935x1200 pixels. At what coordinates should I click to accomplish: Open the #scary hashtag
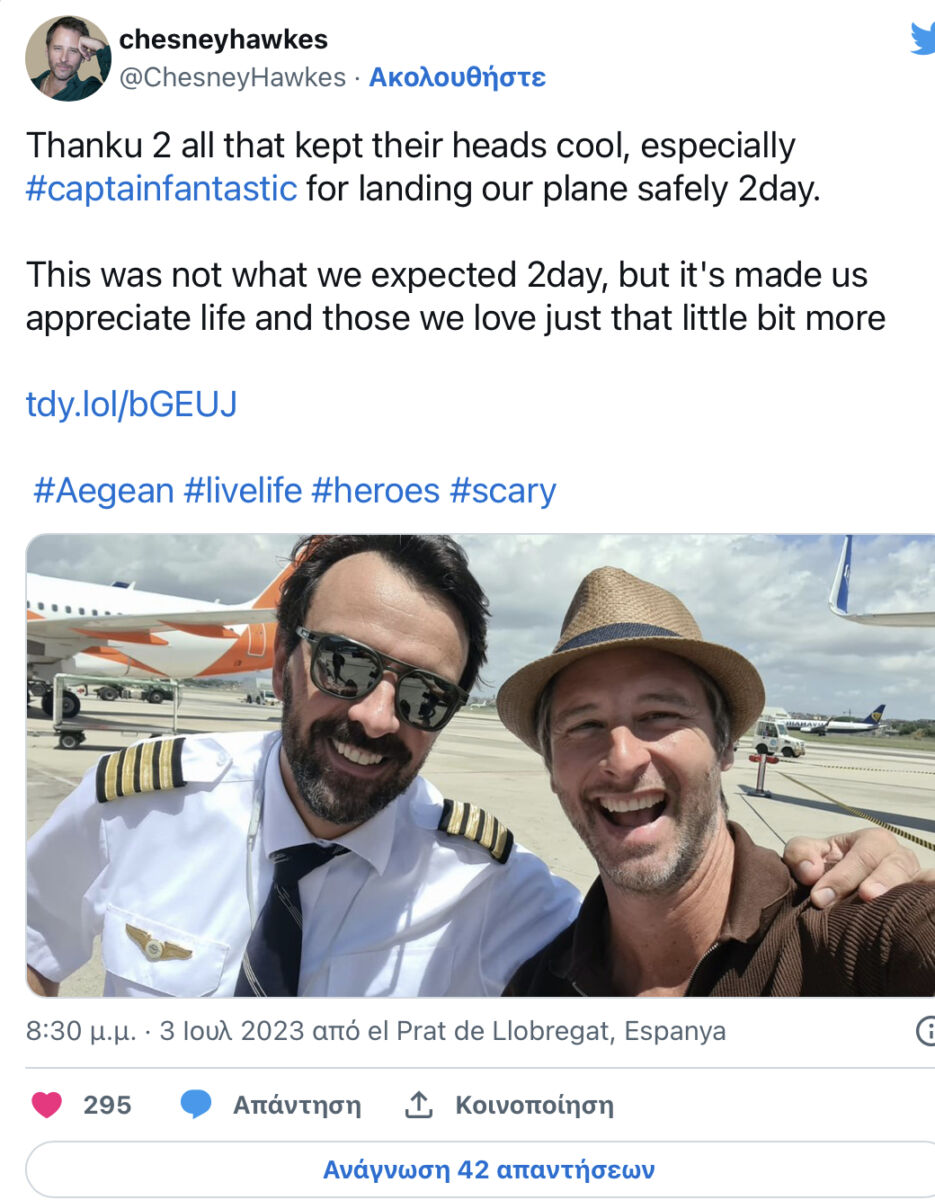pos(502,491)
